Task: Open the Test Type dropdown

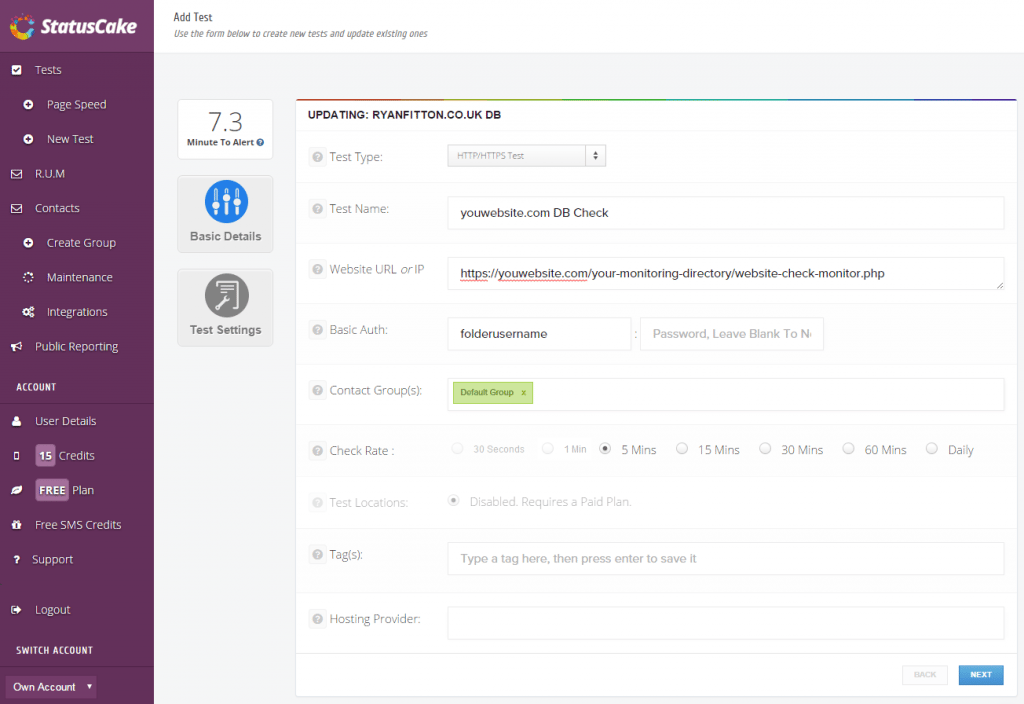Action: click(526, 155)
